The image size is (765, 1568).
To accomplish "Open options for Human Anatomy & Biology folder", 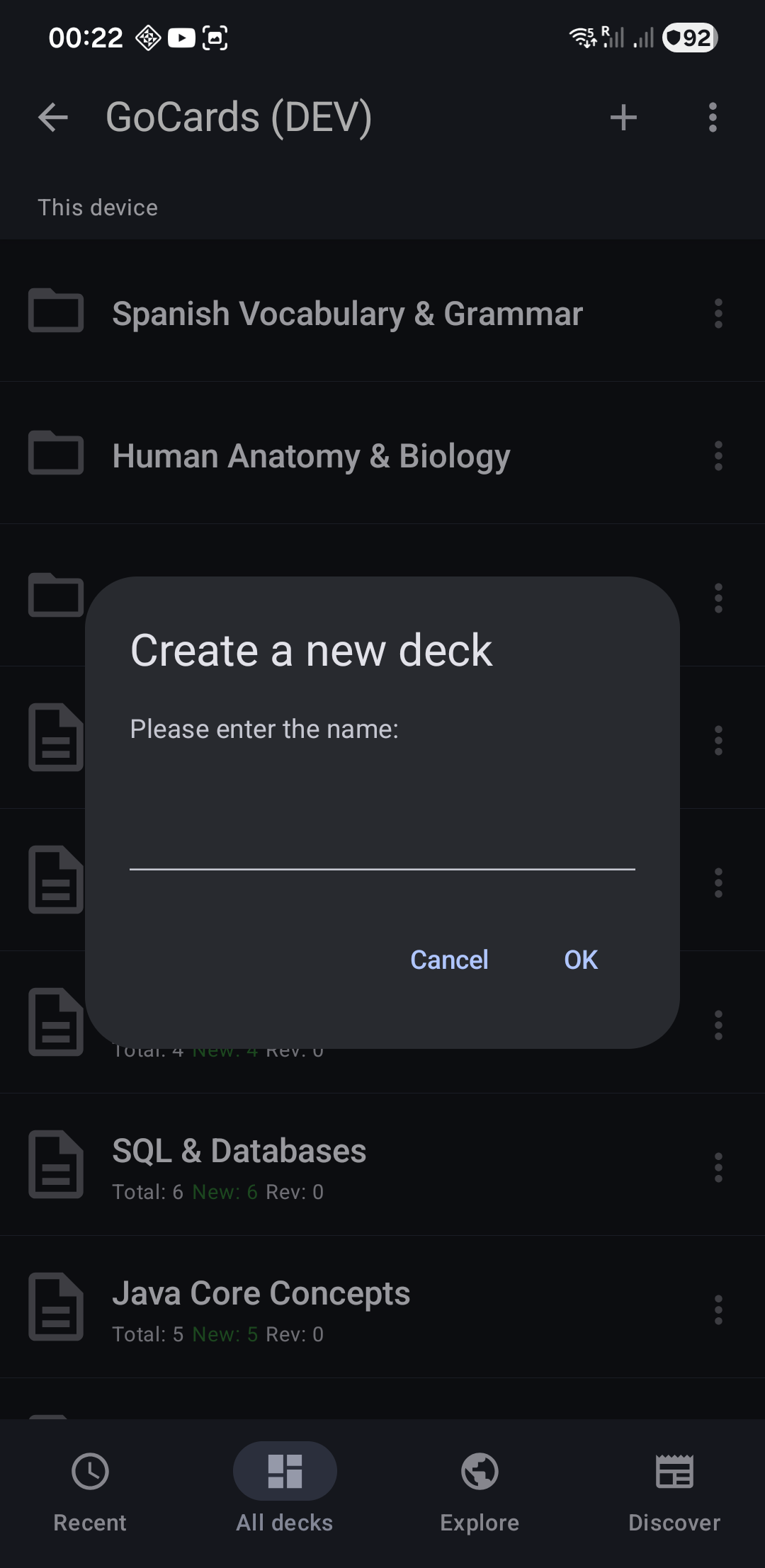I will [x=718, y=456].
